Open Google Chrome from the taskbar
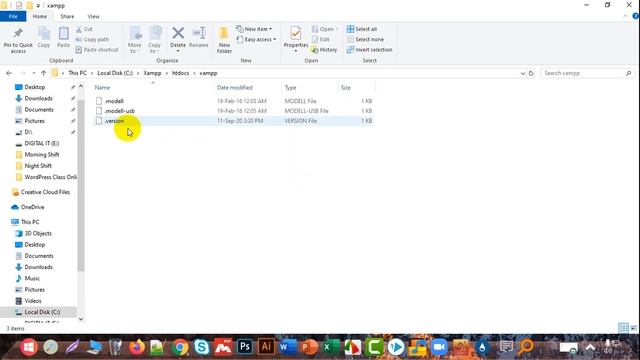The height and width of the screenshot is (360, 640). (180, 347)
